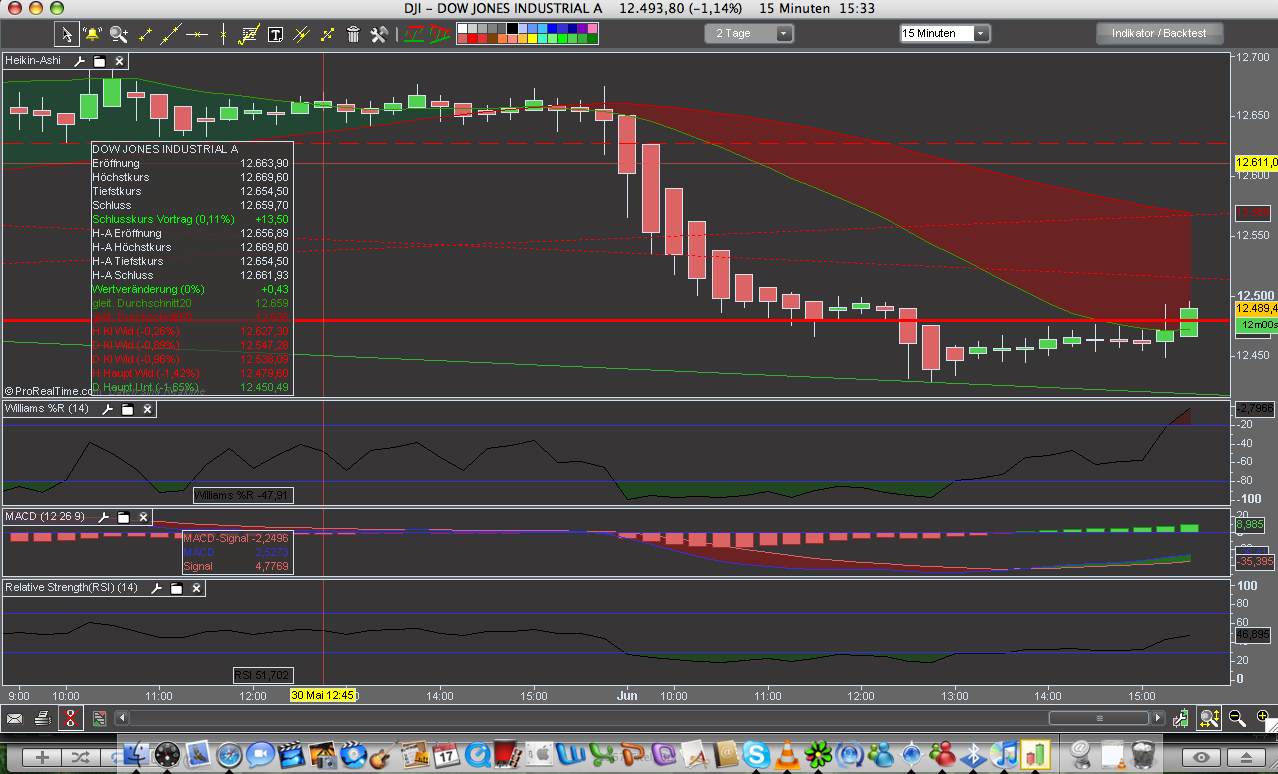Click the scrollbar left arrow

122,718
